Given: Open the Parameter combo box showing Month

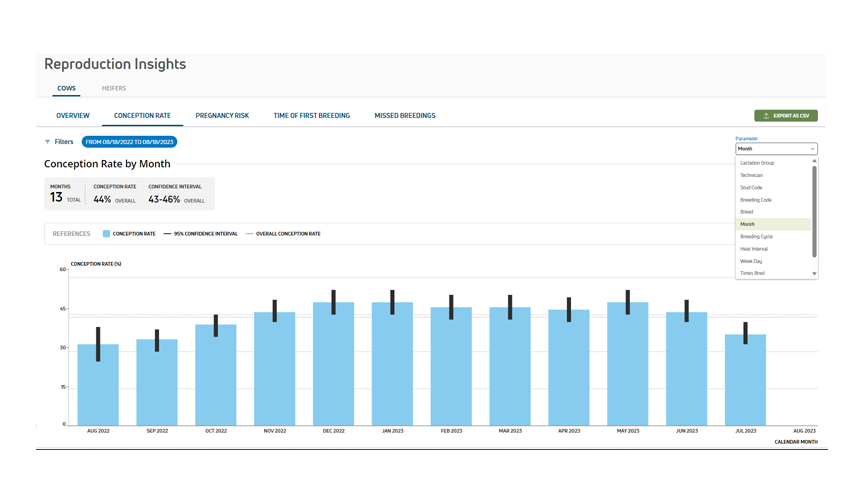Looking at the screenshot, I should 776,149.
